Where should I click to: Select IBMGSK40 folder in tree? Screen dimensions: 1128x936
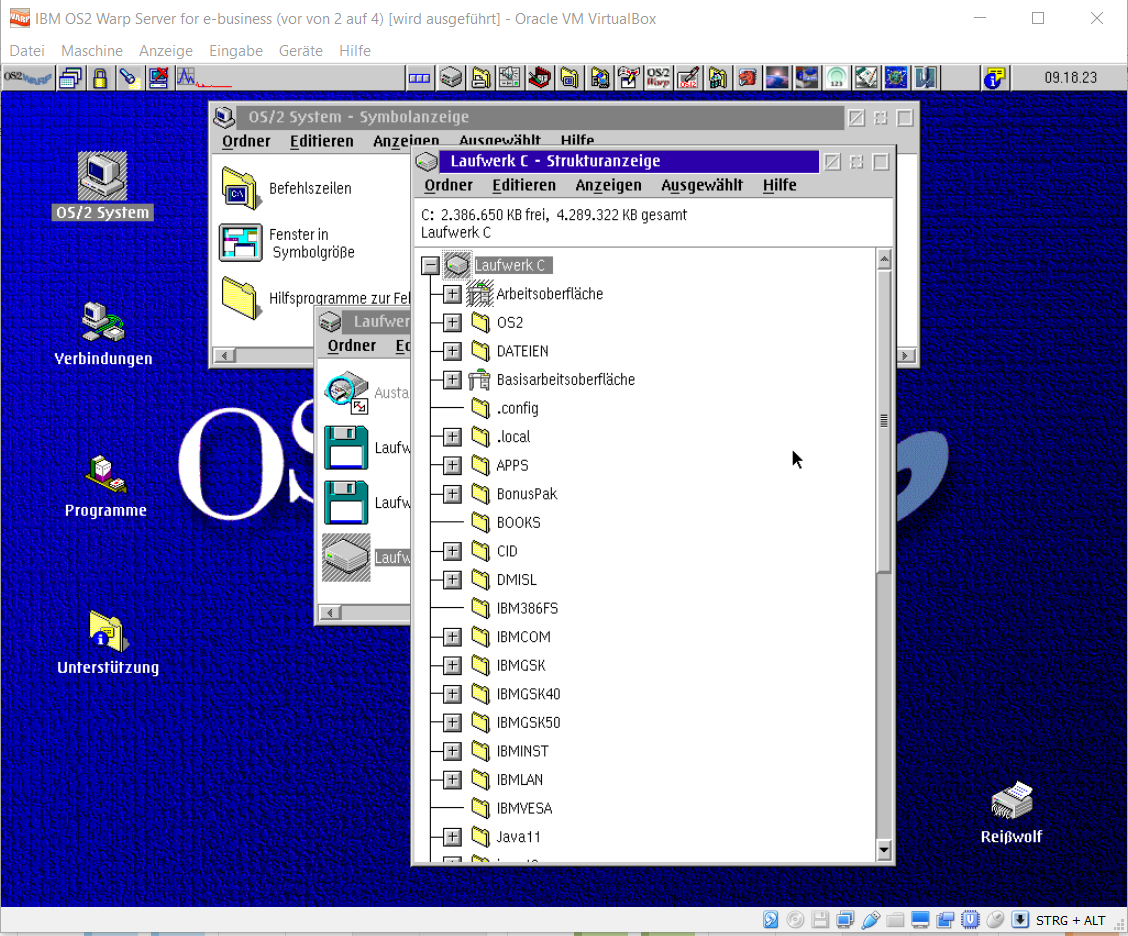click(x=516, y=694)
